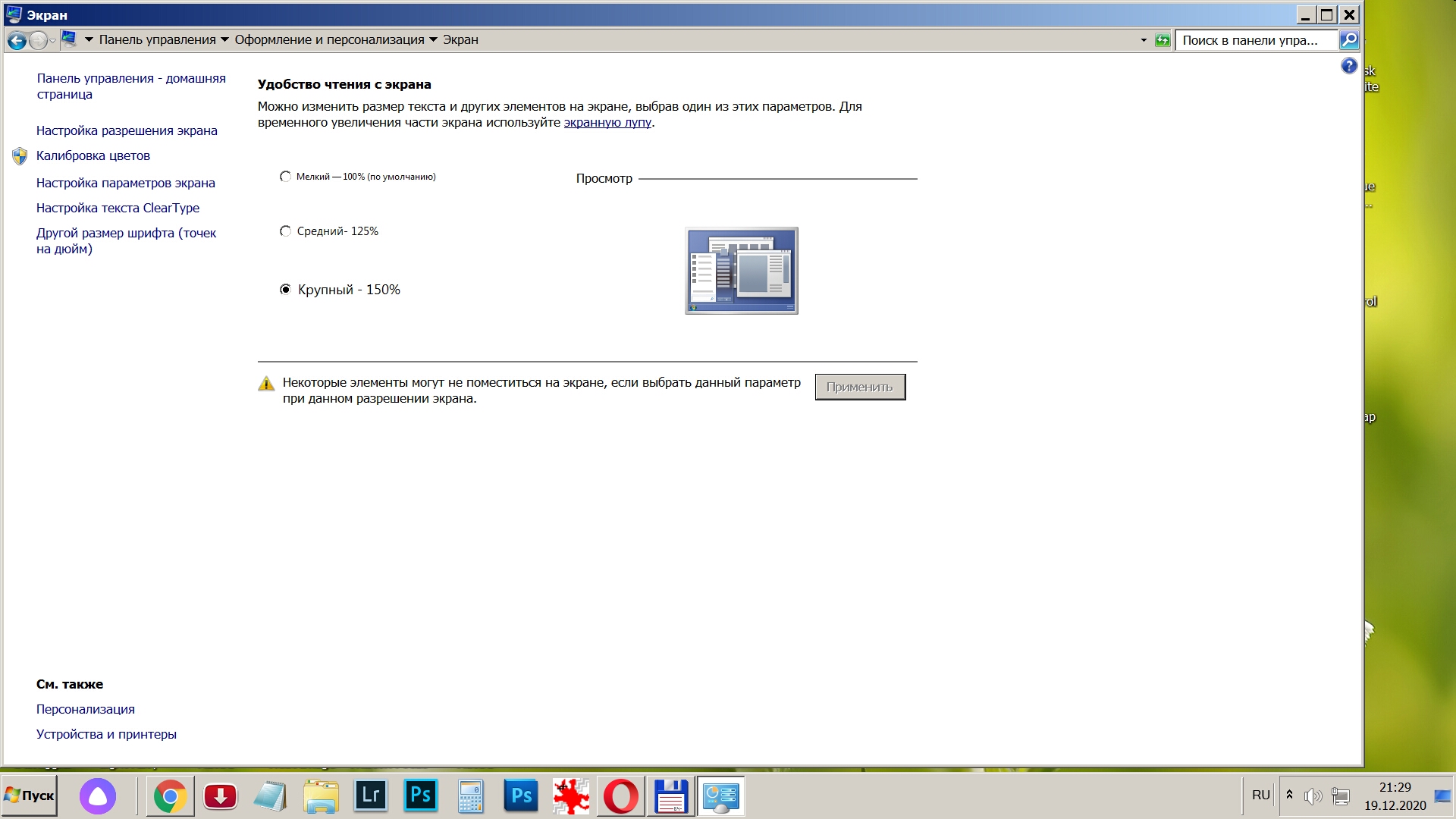Click the volume speaker tray icon
Screen dimensions: 1456x819
point(1313,796)
